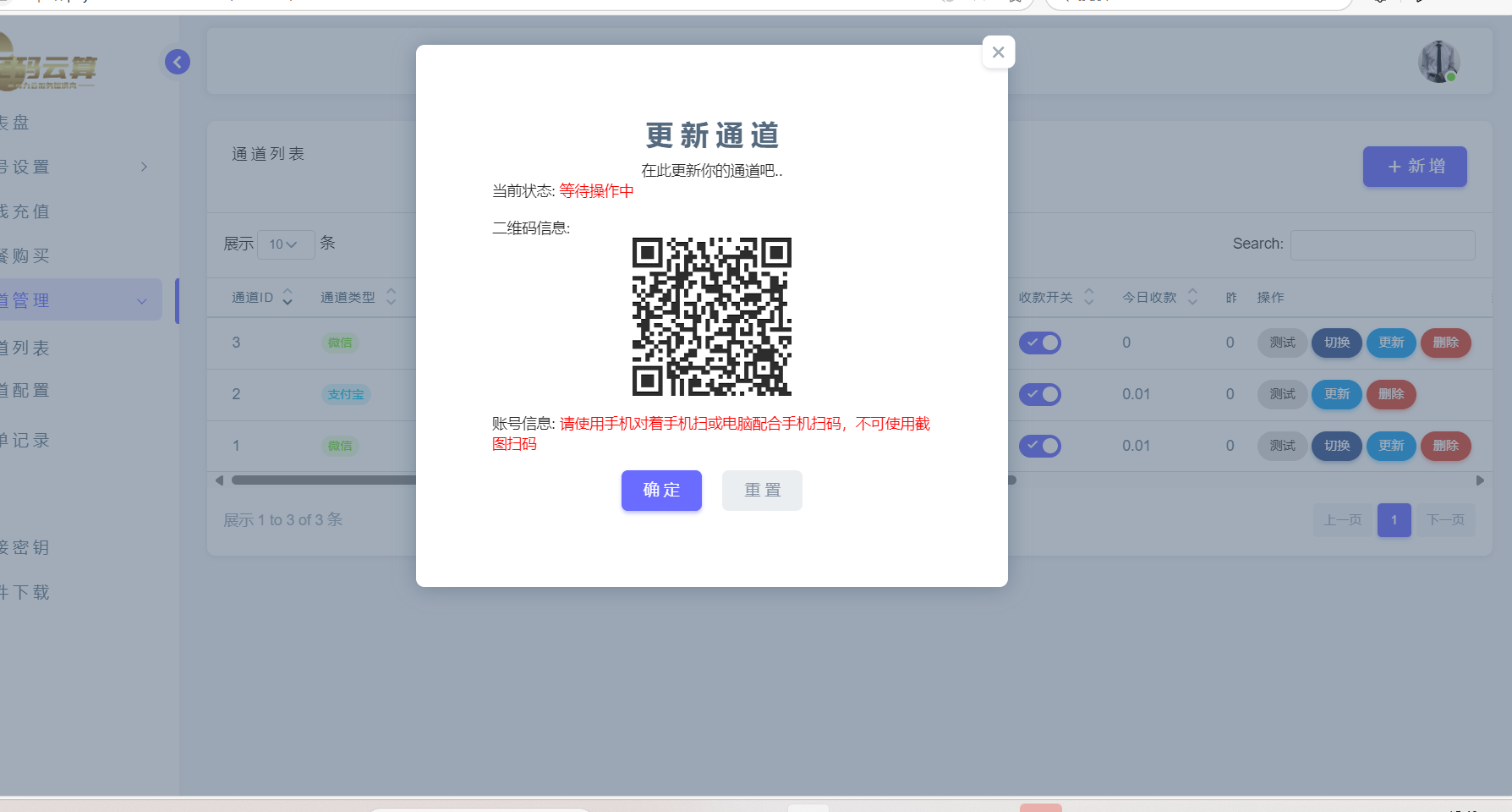Collapse the 管理 sidebar menu chevron
The image size is (1512, 812).
pos(142,300)
